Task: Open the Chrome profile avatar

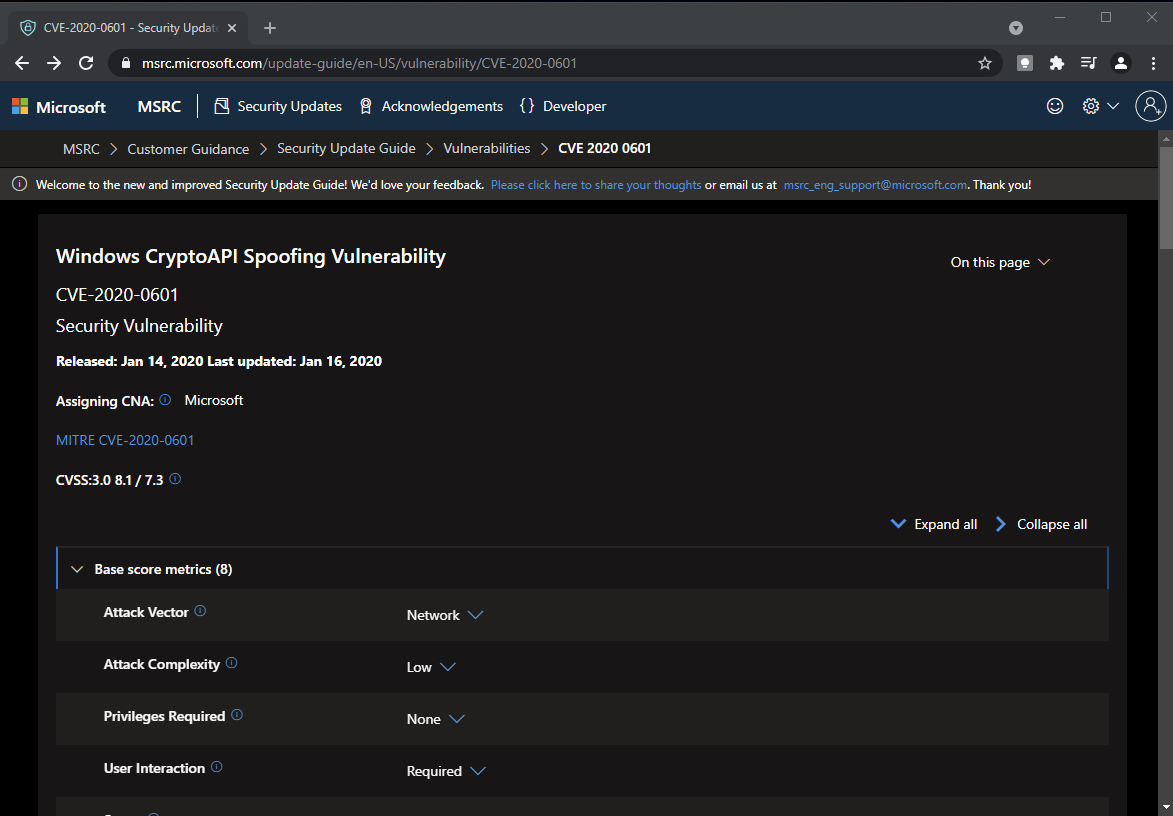Action: pyautogui.click(x=1121, y=64)
